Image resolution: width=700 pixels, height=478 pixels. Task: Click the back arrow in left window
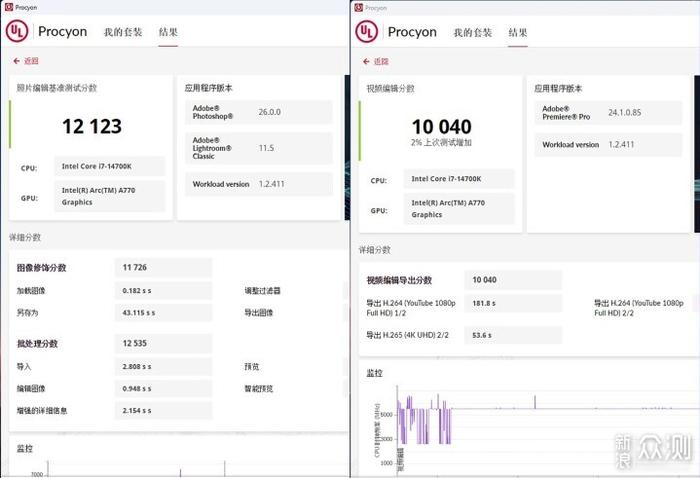pos(17,61)
